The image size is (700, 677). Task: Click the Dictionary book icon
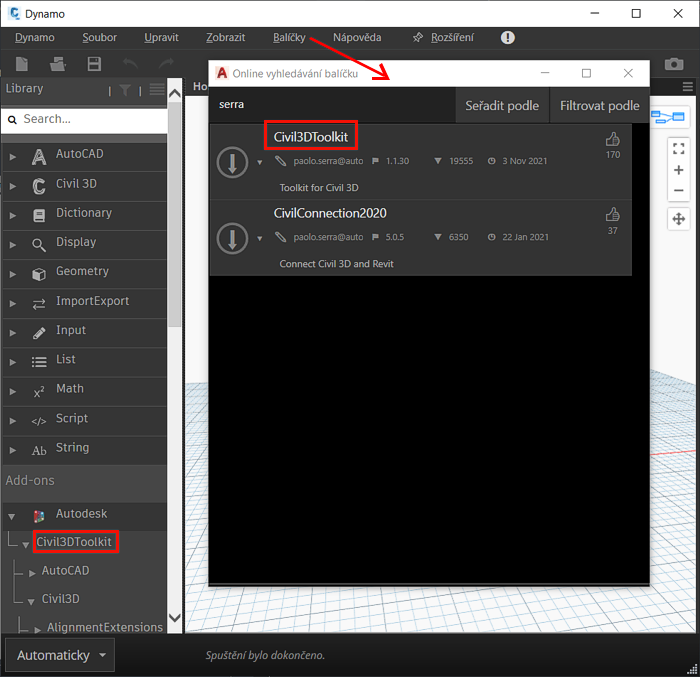39,216
